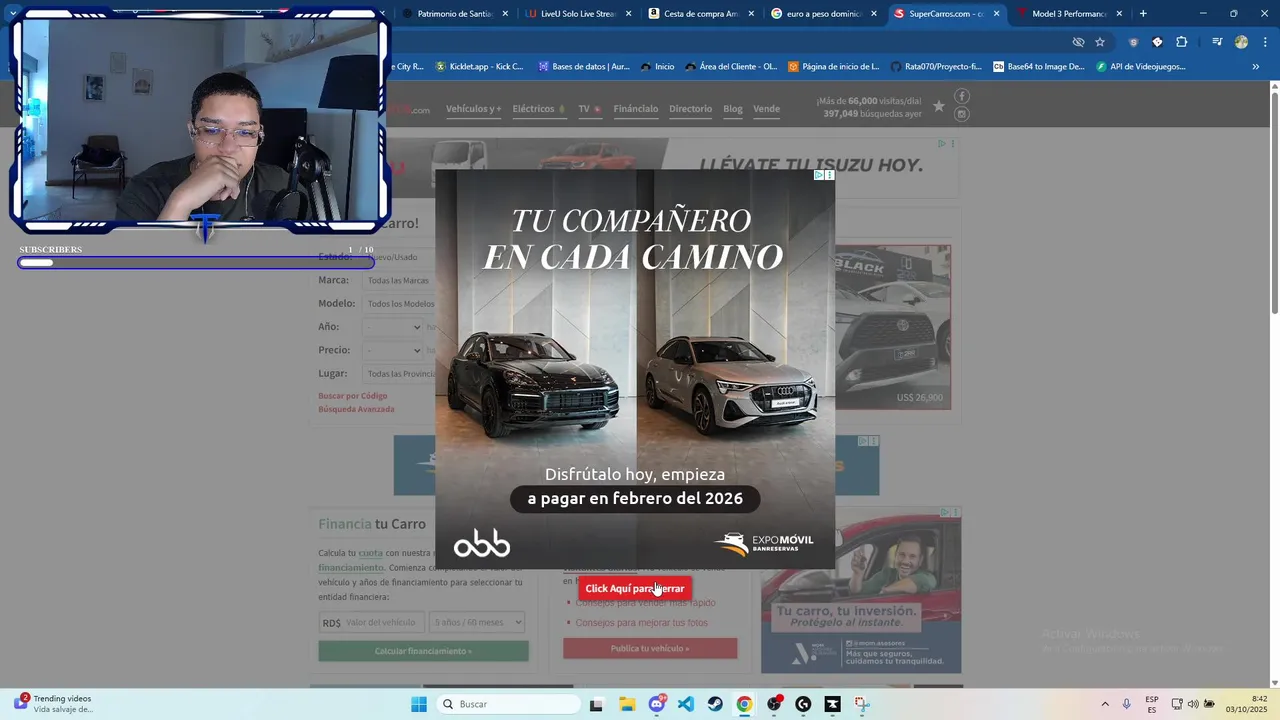
Task: Open SuperCarros Instagram page icon
Action: [962, 114]
